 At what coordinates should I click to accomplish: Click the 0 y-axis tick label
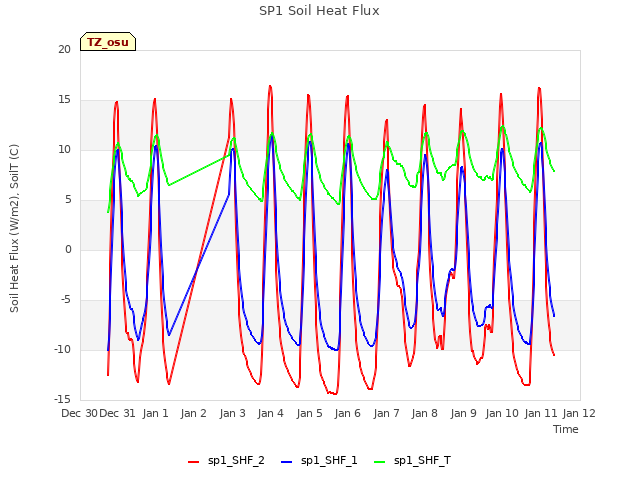68,249
